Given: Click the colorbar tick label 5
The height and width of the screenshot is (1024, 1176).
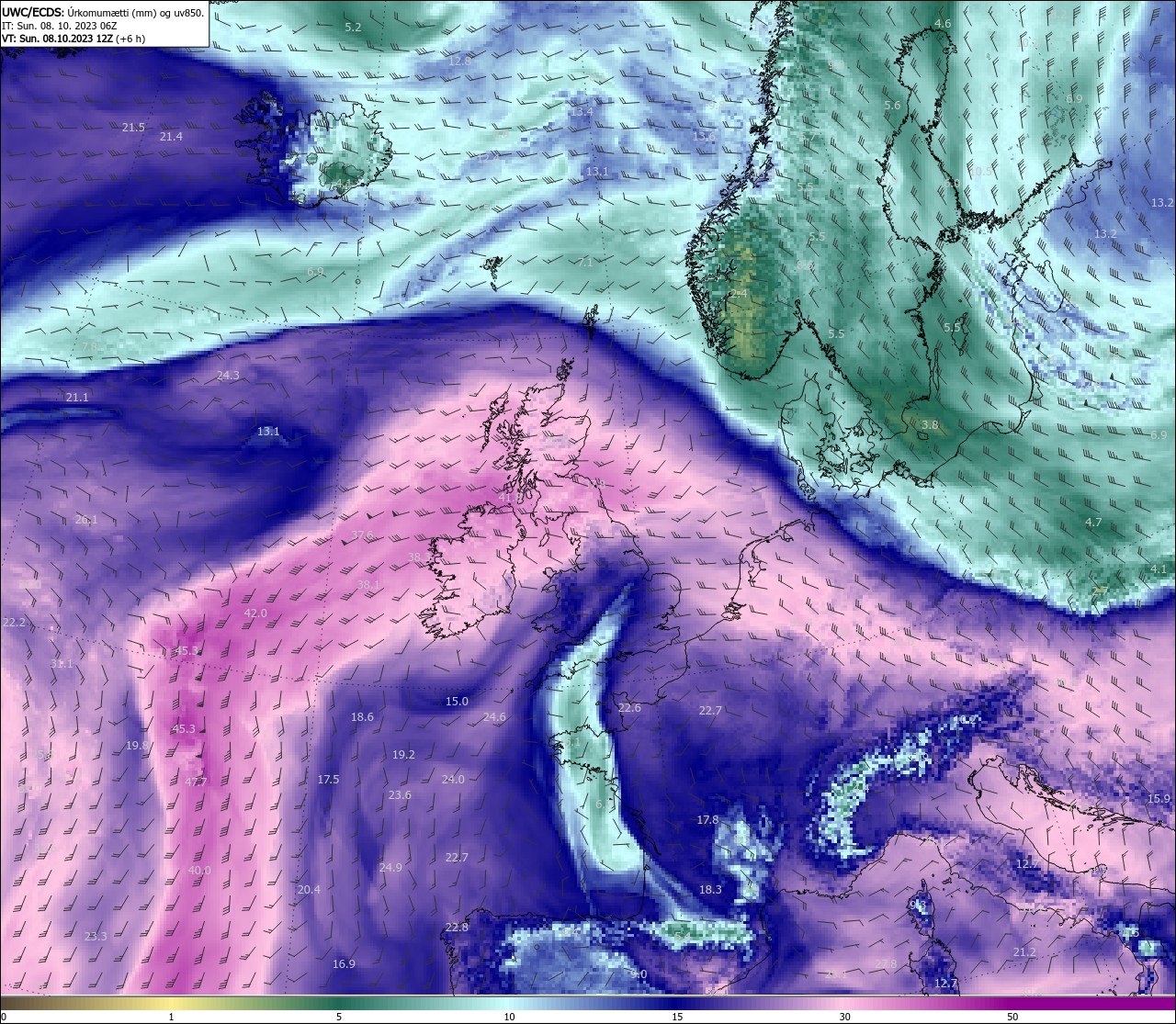Looking at the screenshot, I should click(x=339, y=1017).
